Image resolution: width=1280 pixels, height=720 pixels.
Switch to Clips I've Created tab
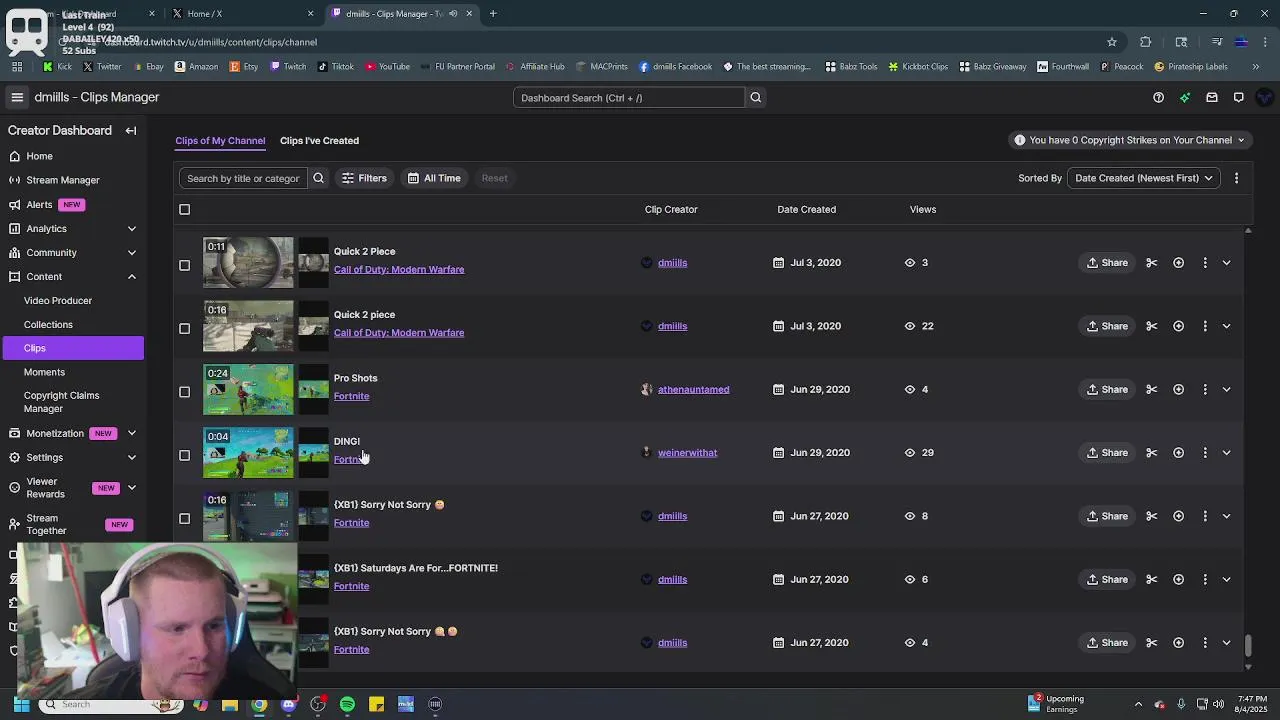coord(319,140)
